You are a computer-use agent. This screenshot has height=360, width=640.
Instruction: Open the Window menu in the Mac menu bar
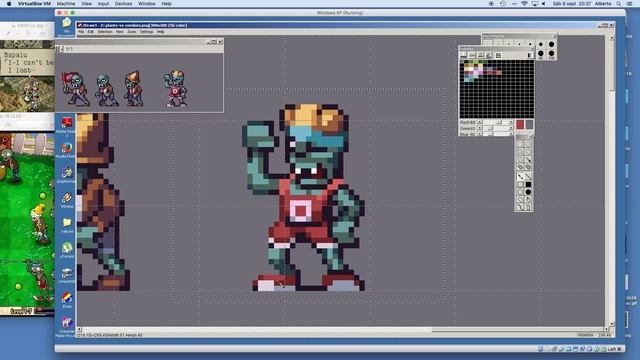[147, 4]
